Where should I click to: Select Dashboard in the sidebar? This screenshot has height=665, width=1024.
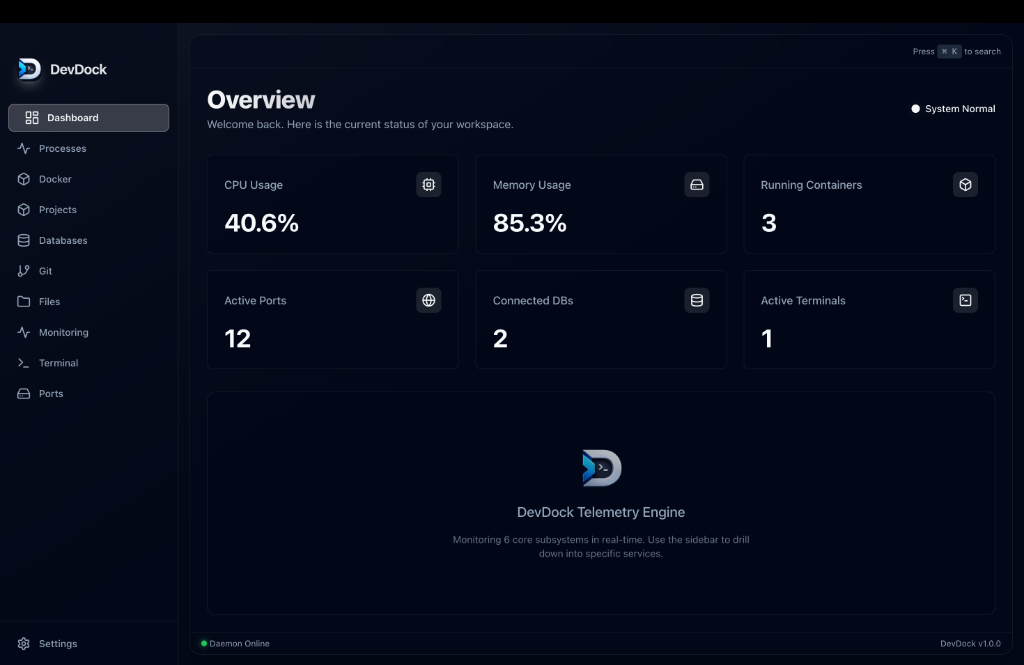pyautogui.click(x=88, y=118)
